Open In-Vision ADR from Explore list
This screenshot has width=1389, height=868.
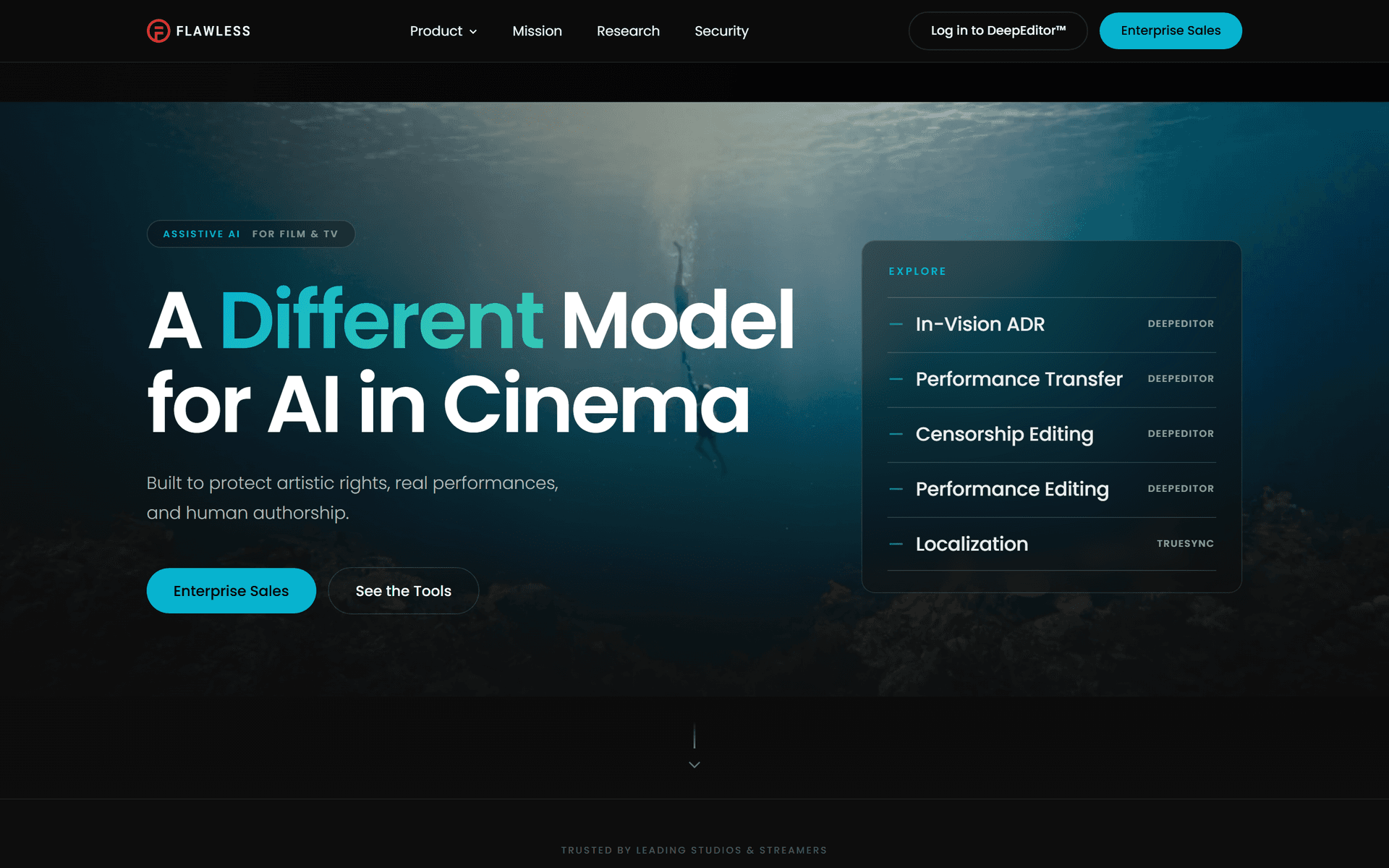pyautogui.click(x=1052, y=325)
